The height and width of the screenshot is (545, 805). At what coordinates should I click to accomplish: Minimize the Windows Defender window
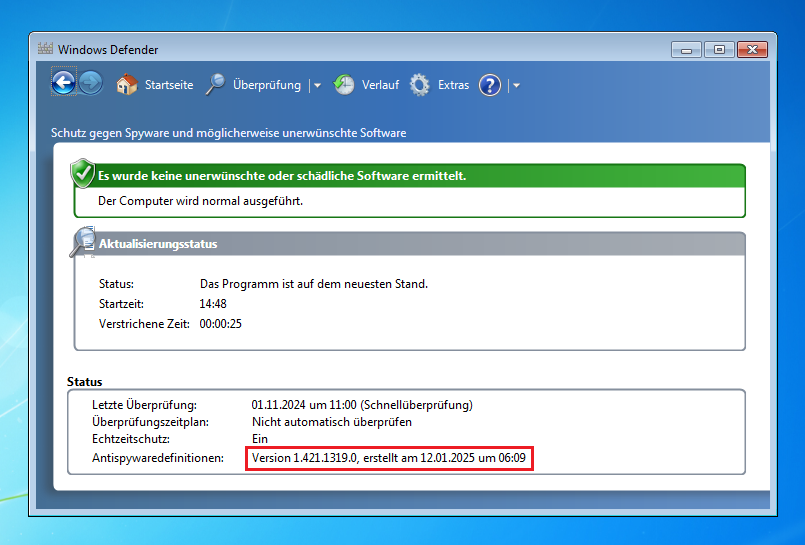[686, 50]
